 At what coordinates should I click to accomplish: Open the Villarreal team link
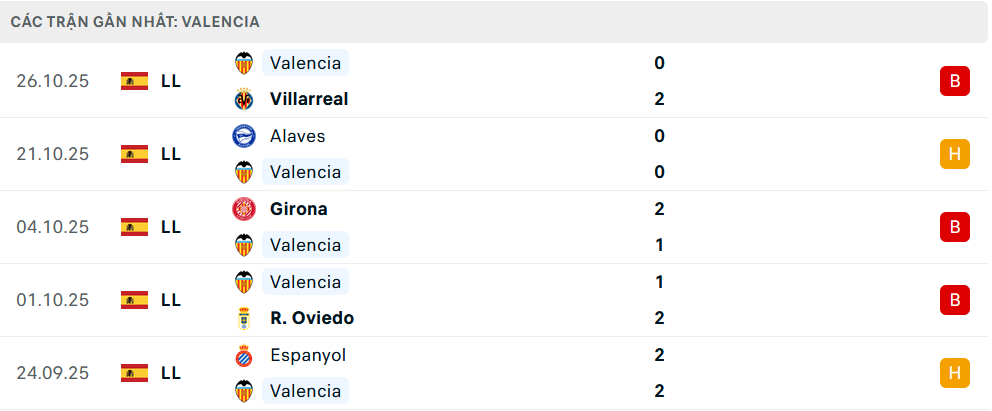(309, 99)
